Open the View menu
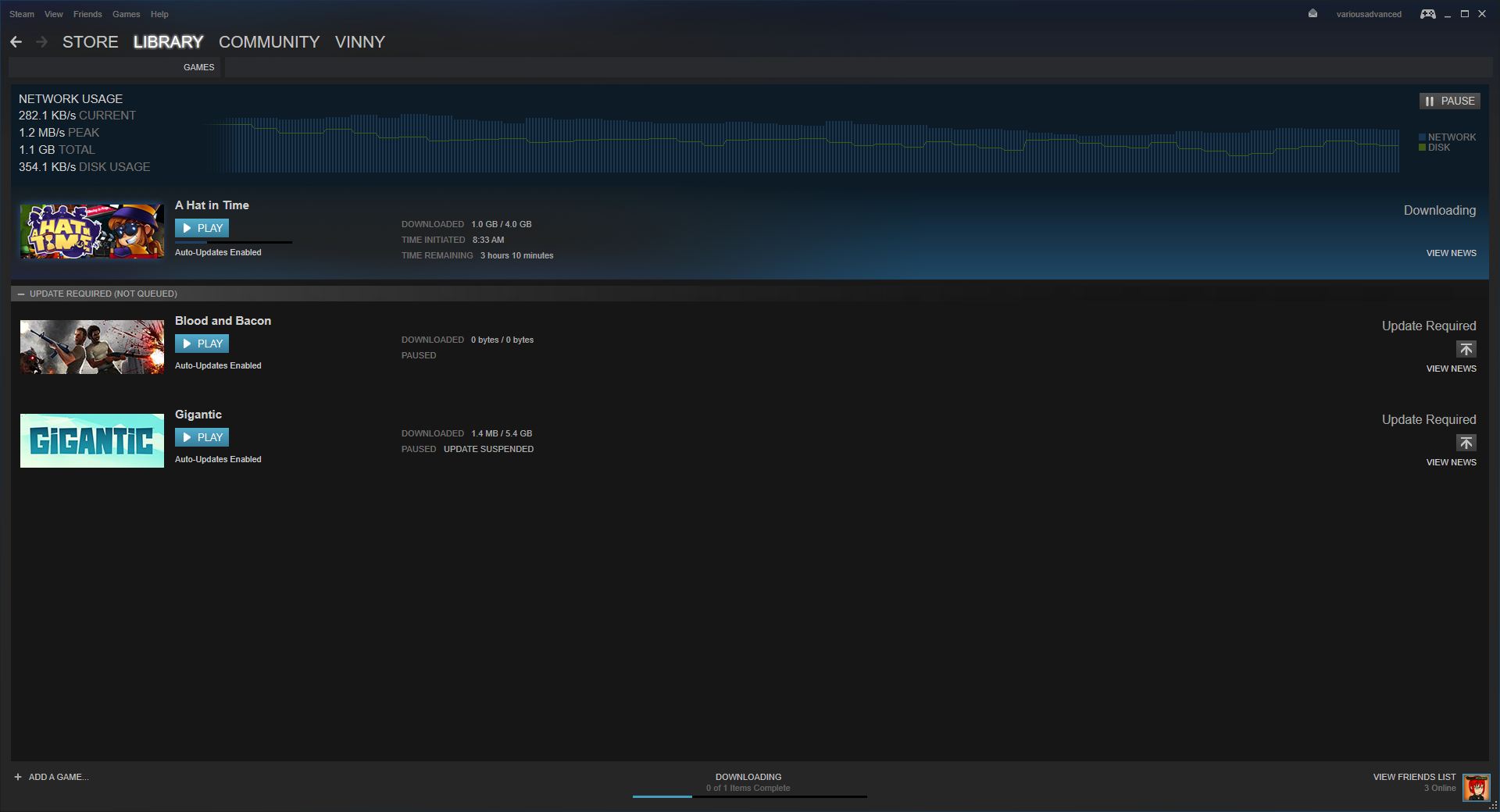This screenshot has height=812, width=1500. pyautogui.click(x=54, y=14)
